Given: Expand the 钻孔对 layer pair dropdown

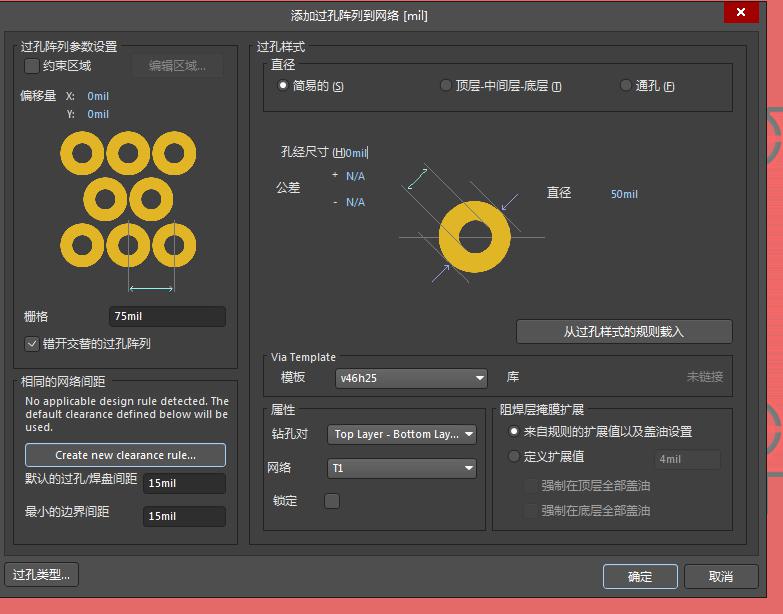Looking at the screenshot, I should click(x=402, y=434).
